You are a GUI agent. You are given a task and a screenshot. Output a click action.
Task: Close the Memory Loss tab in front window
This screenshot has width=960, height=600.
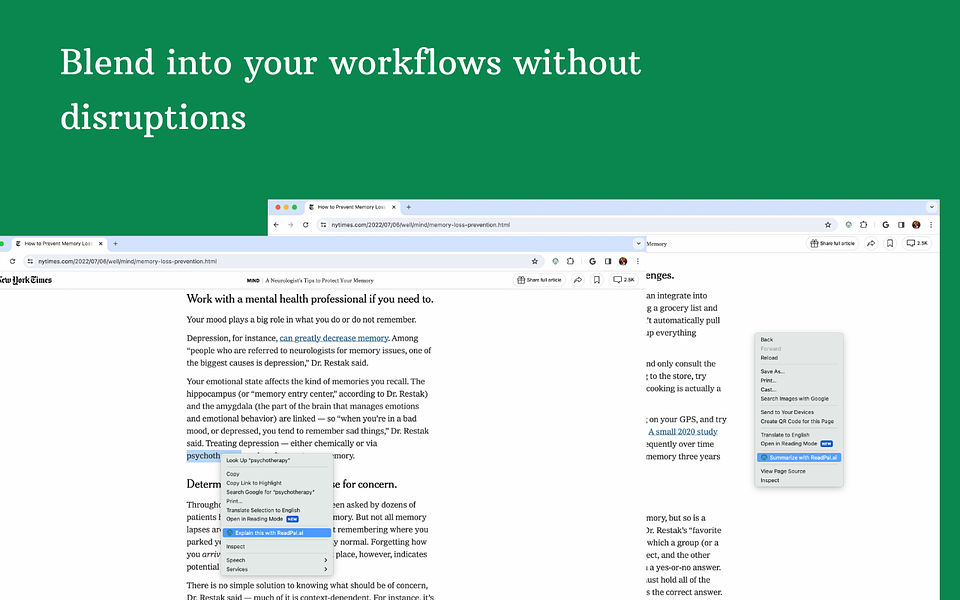[x=101, y=244]
